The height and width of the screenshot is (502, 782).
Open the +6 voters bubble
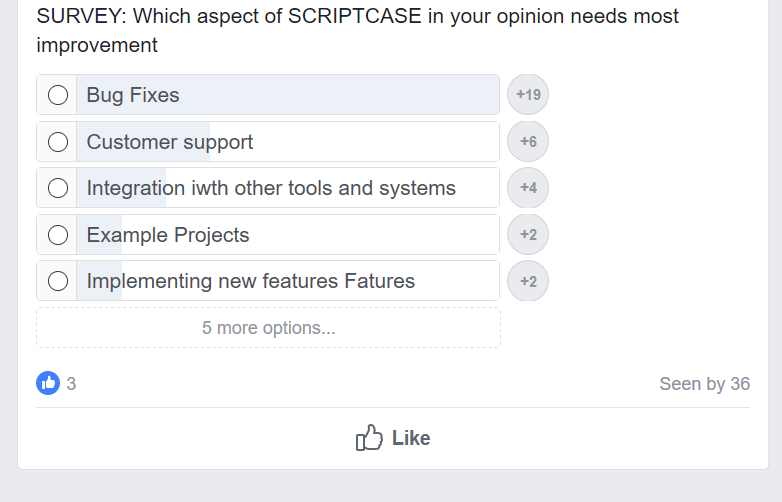point(528,142)
